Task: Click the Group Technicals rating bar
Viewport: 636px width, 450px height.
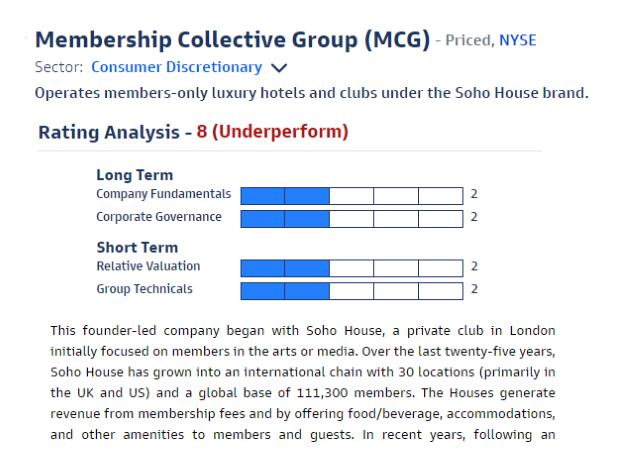Action: click(352, 291)
